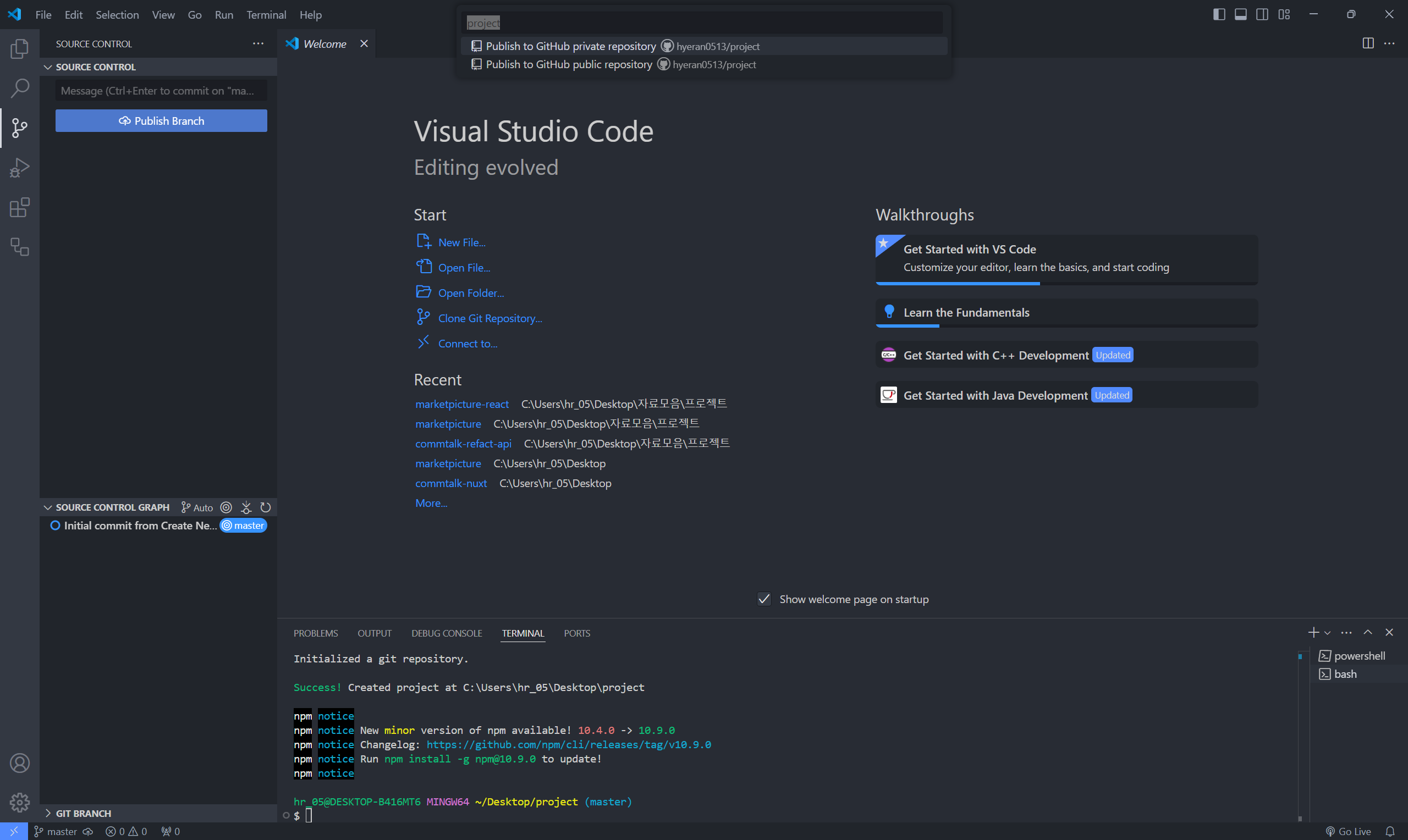
Task: Click the graph target icon beside Auto
Action: pos(226,507)
